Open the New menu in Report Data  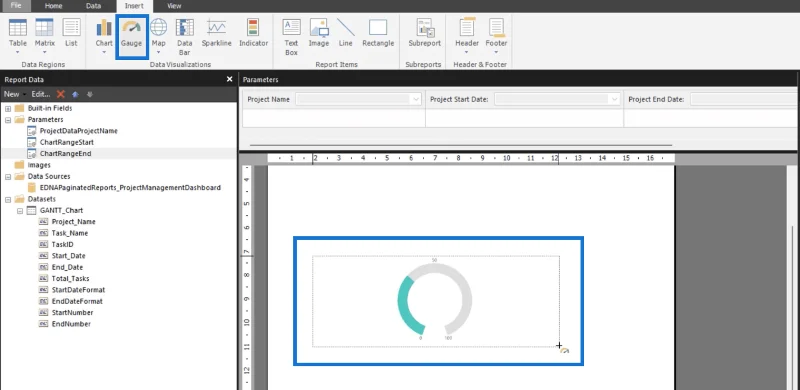[14, 94]
